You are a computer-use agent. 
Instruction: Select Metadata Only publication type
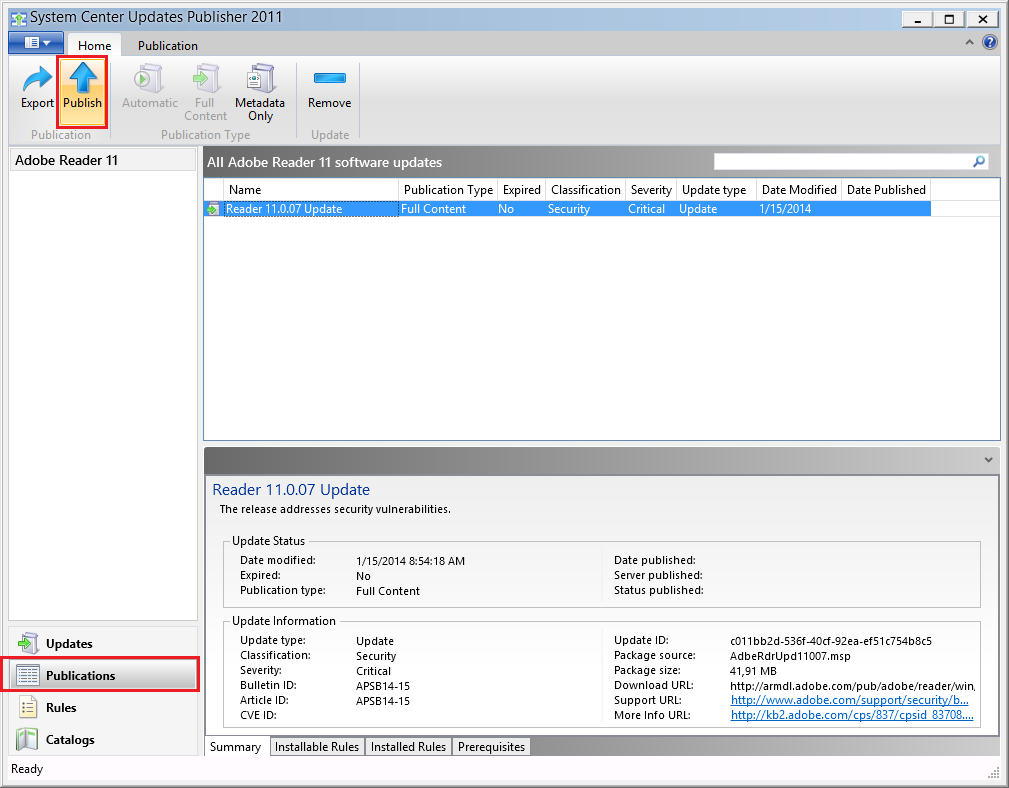(x=260, y=91)
